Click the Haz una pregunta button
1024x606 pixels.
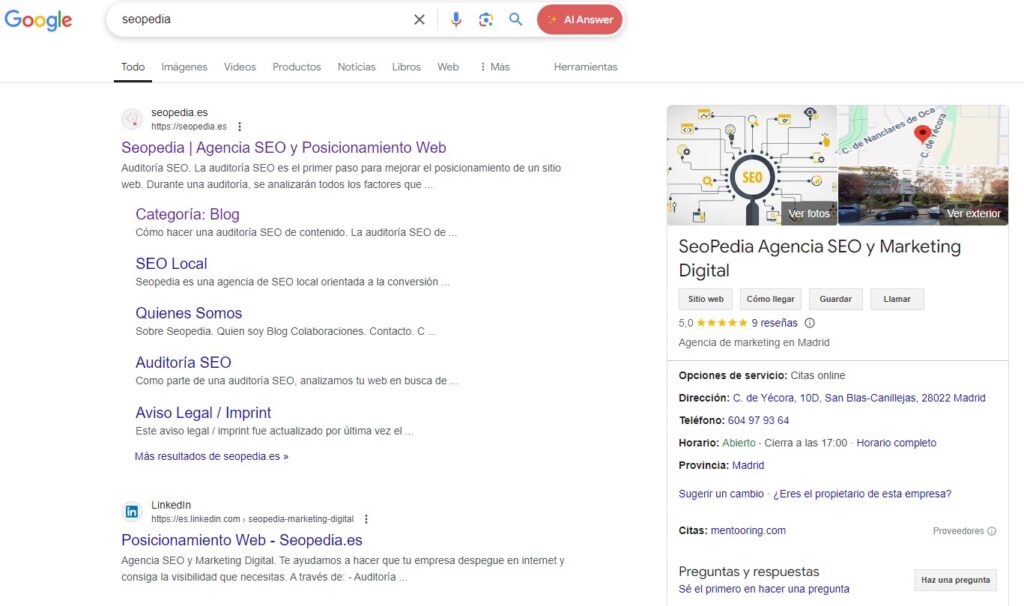[x=955, y=580]
